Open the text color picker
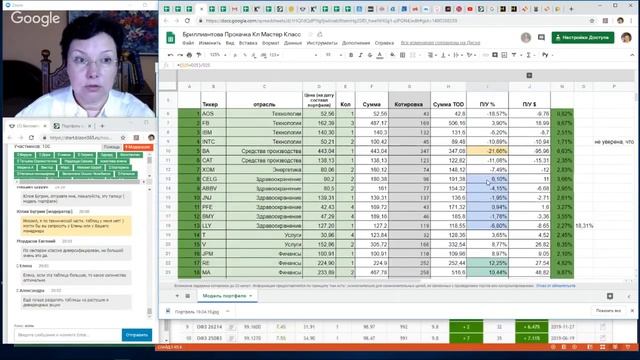640x360 pixels. pos(380,55)
